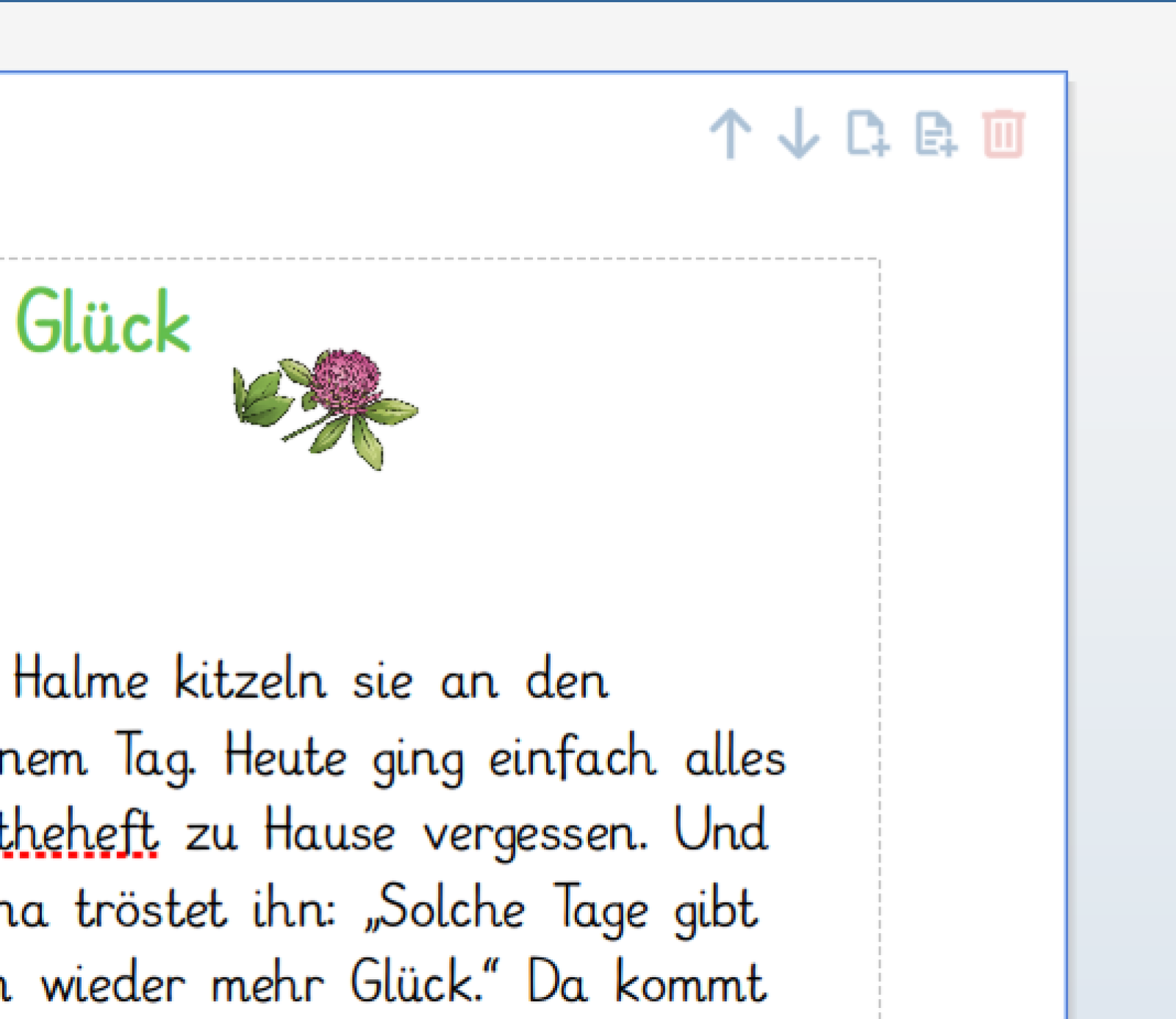The height and width of the screenshot is (1019, 1176).
Task: Click the green heading "Glück"
Action: click(103, 323)
